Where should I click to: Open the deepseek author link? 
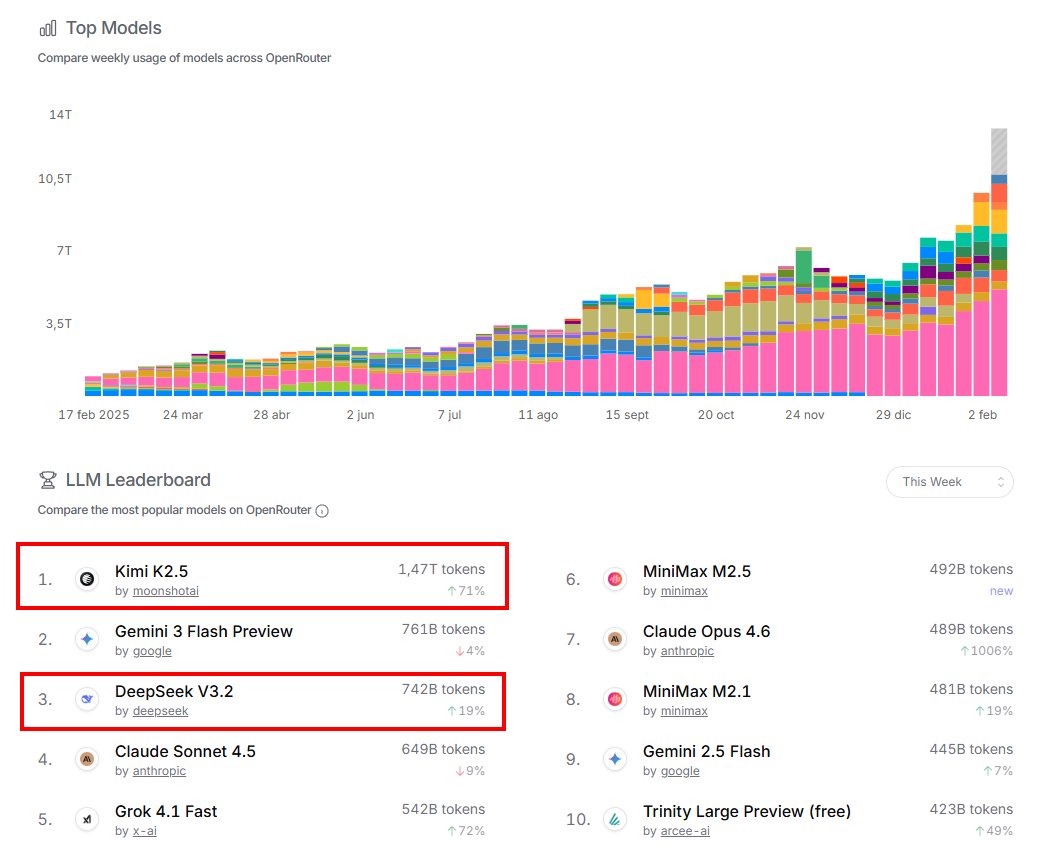[x=160, y=711]
